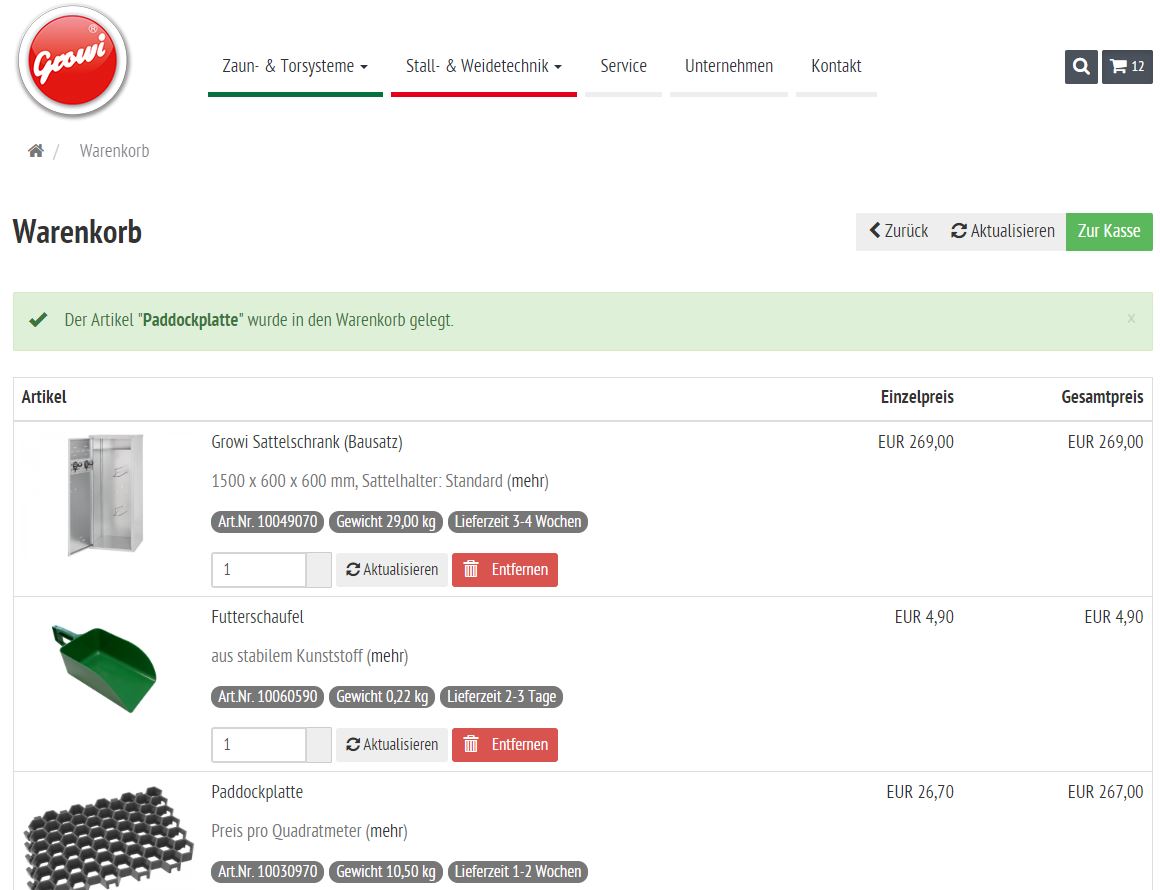This screenshot has width=1160, height=890.
Task: Open the search magnifier icon
Action: pyautogui.click(x=1081, y=67)
